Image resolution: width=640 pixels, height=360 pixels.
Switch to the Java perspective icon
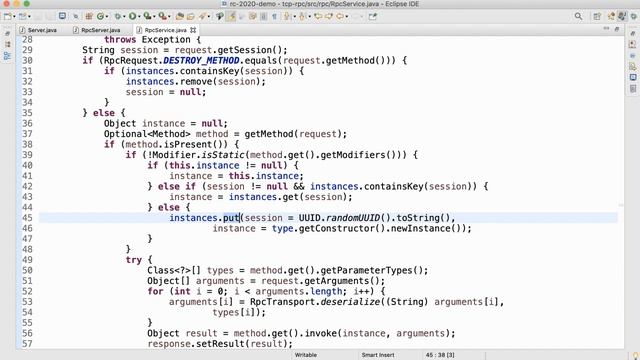pos(622,16)
